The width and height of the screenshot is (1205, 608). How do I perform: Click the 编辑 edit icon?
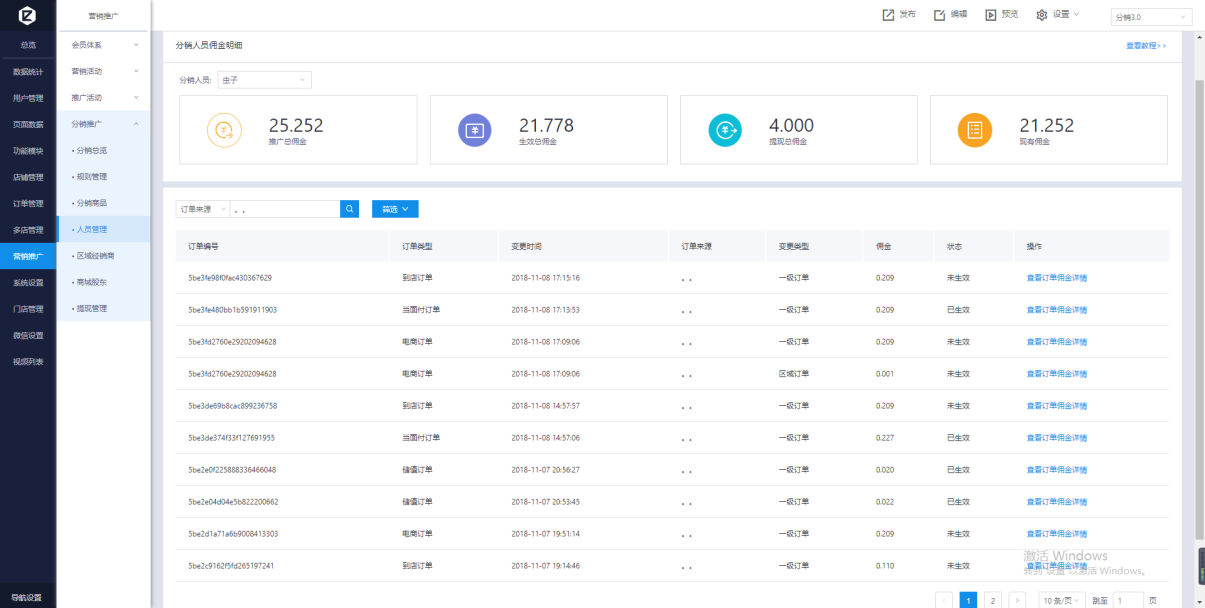pos(939,15)
